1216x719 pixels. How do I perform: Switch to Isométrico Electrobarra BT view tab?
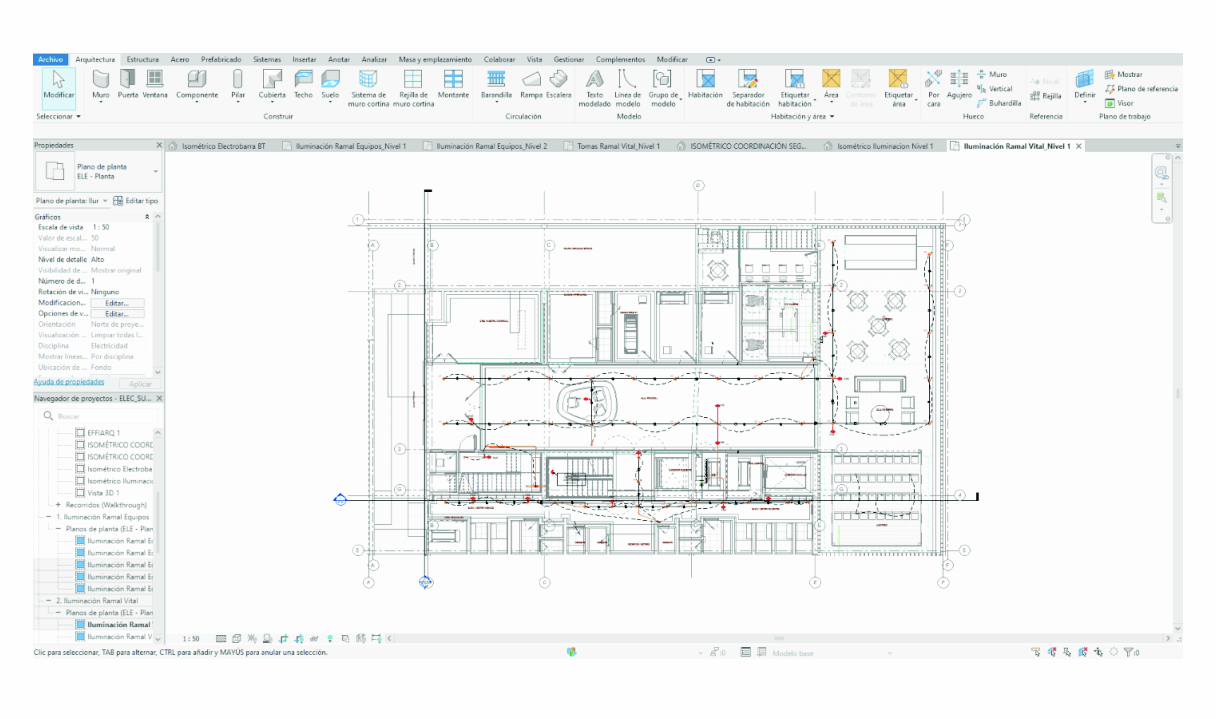(221, 146)
